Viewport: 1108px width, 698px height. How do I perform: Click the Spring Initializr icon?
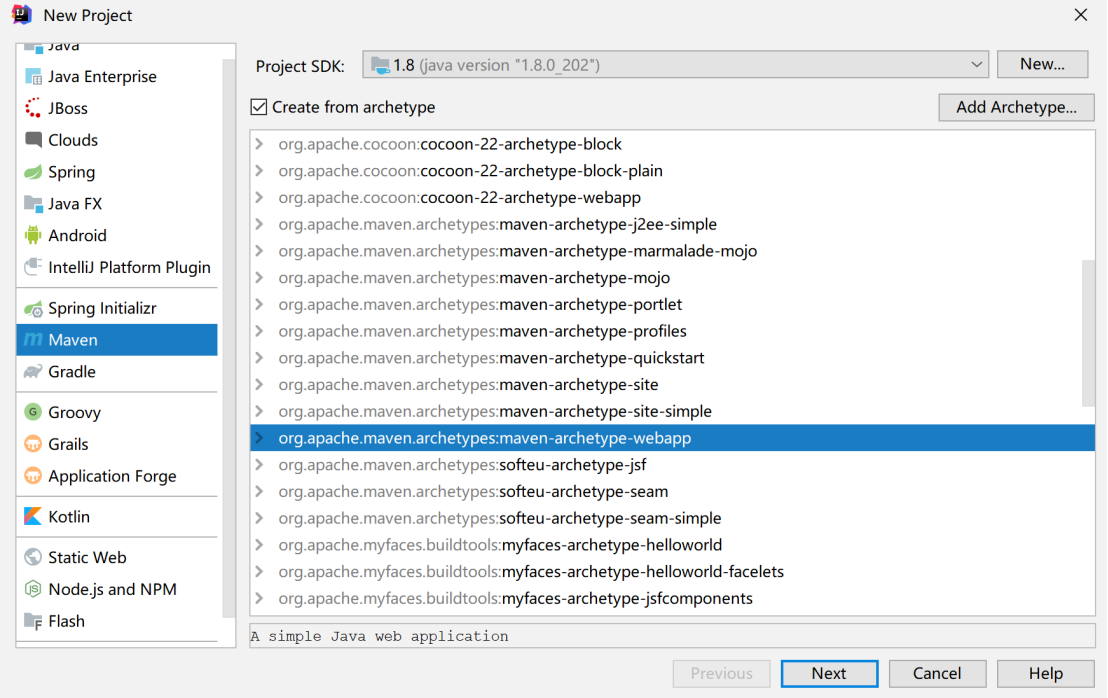coord(33,309)
